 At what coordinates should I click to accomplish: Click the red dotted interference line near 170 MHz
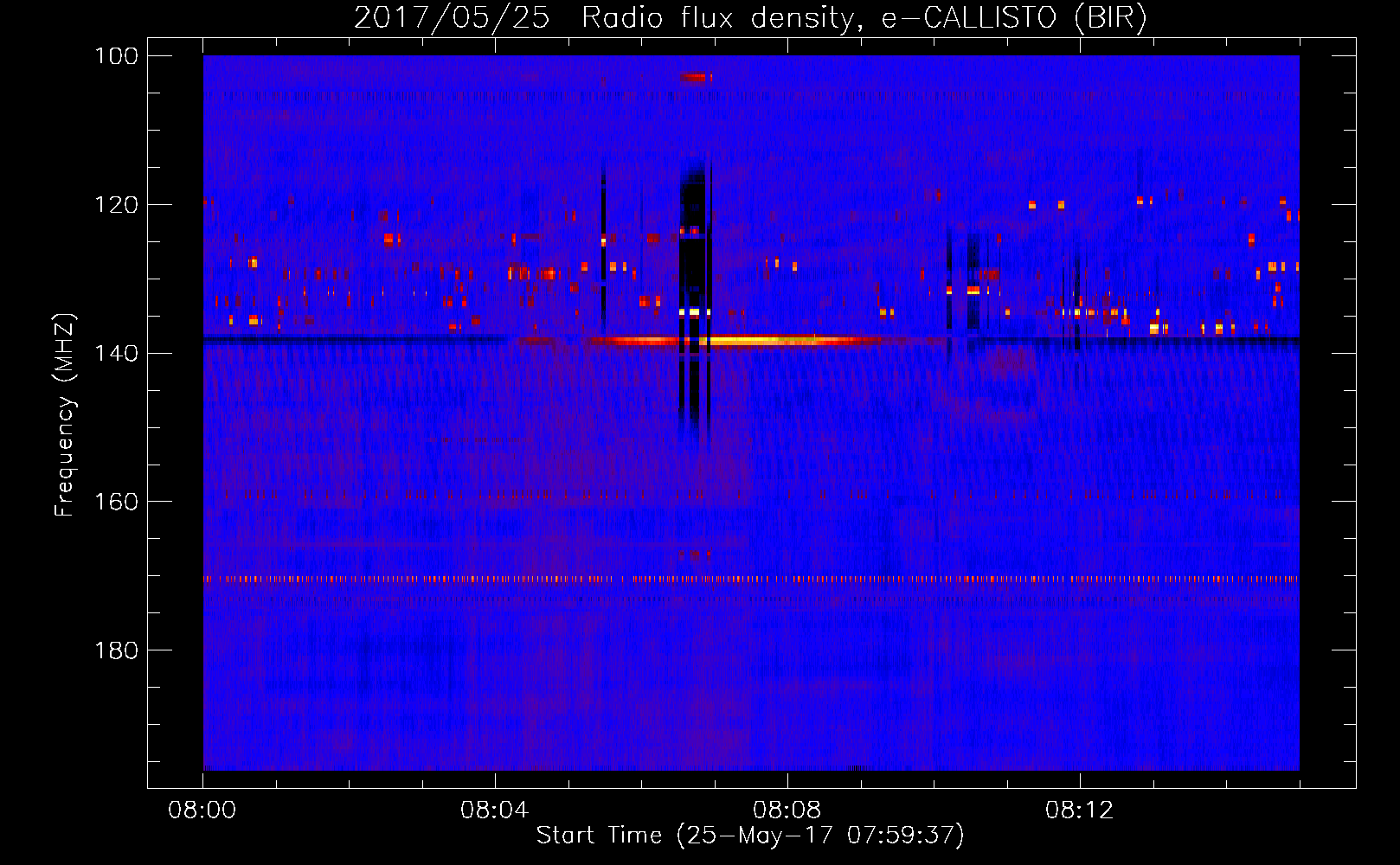click(751, 579)
